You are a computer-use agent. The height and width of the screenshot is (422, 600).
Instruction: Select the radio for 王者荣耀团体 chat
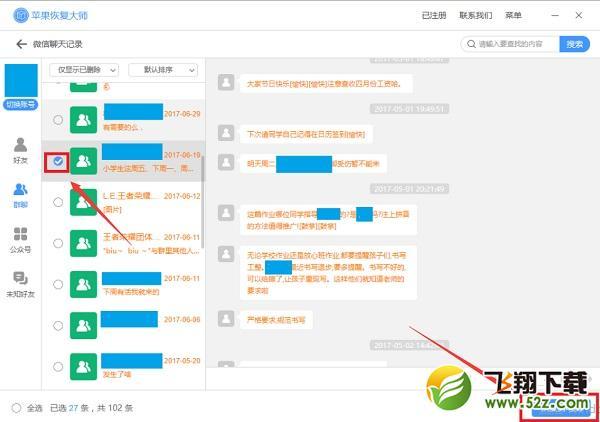click(58, 243)
